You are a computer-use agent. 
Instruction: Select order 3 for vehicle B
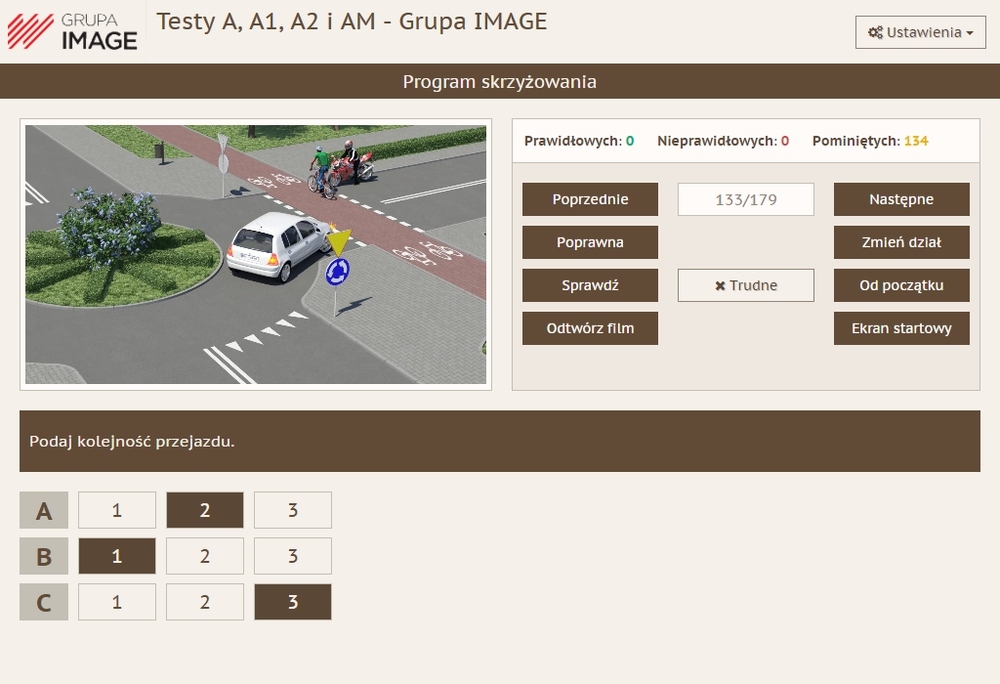[293, 556]
